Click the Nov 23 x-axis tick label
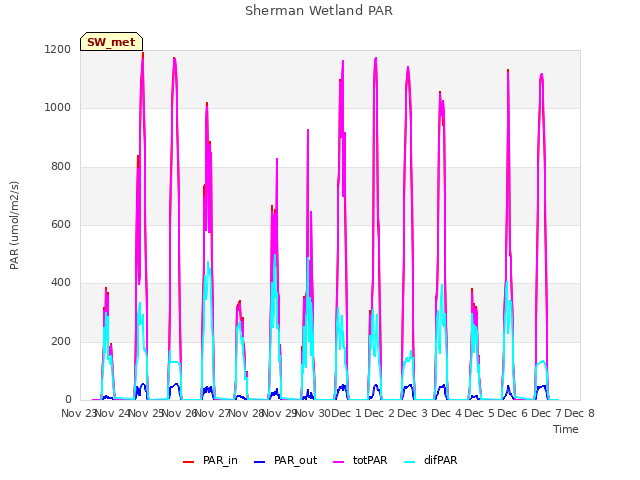The width and height of the screenshot is (640, 480). (79, 413)
